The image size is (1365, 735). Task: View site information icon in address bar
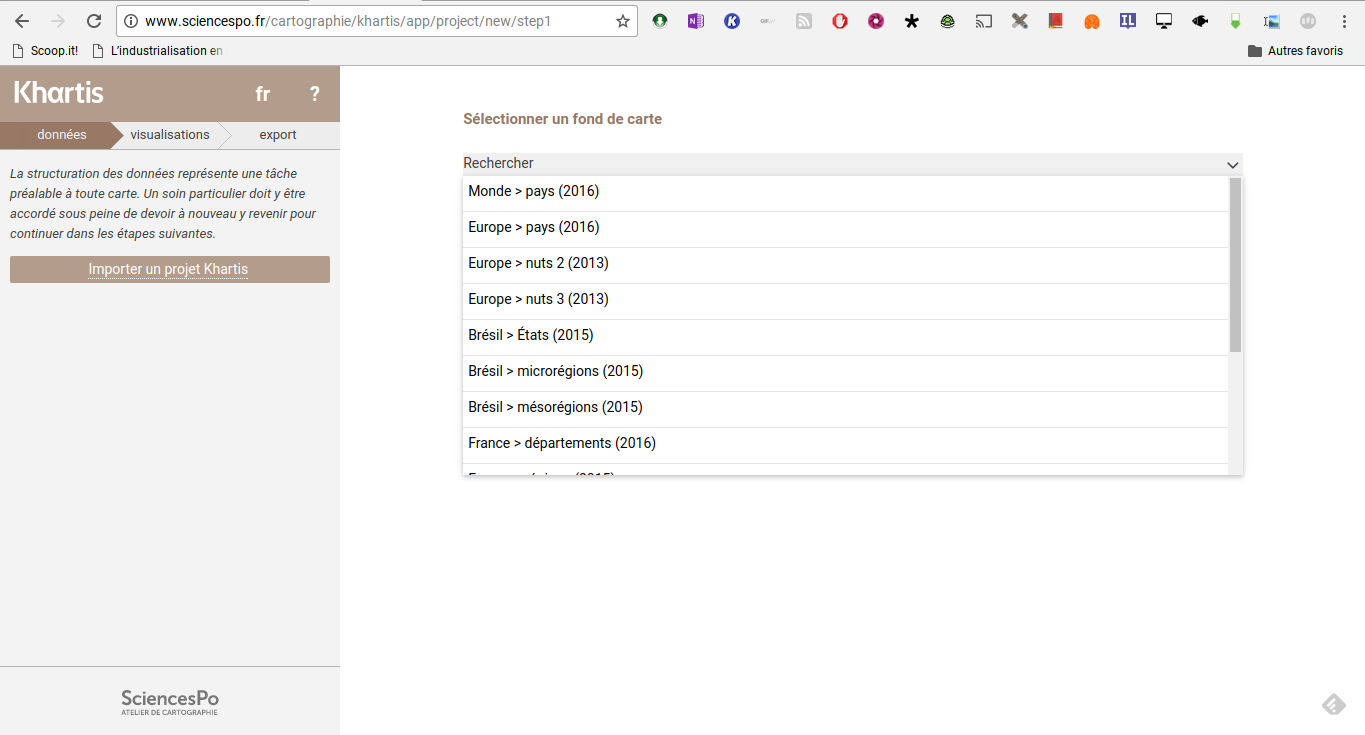131,21
